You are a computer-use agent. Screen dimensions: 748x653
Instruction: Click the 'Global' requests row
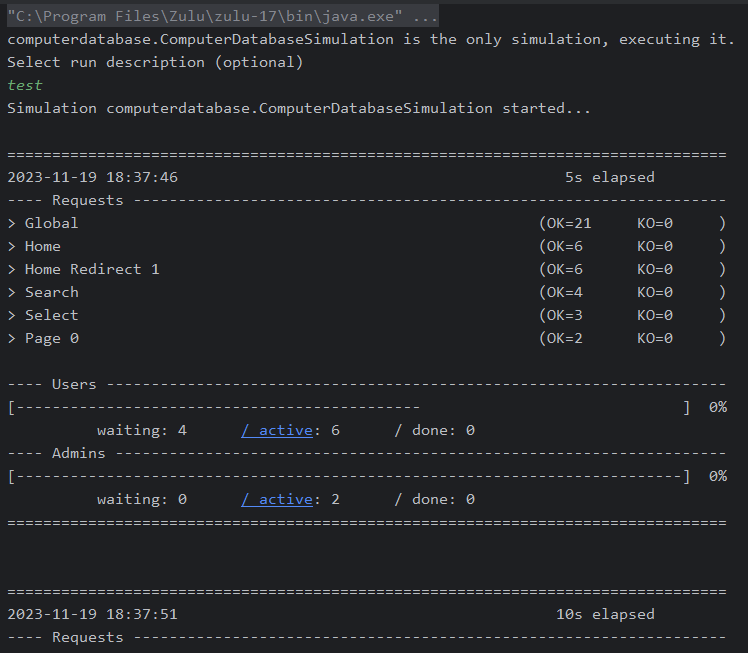coord(366,223)
